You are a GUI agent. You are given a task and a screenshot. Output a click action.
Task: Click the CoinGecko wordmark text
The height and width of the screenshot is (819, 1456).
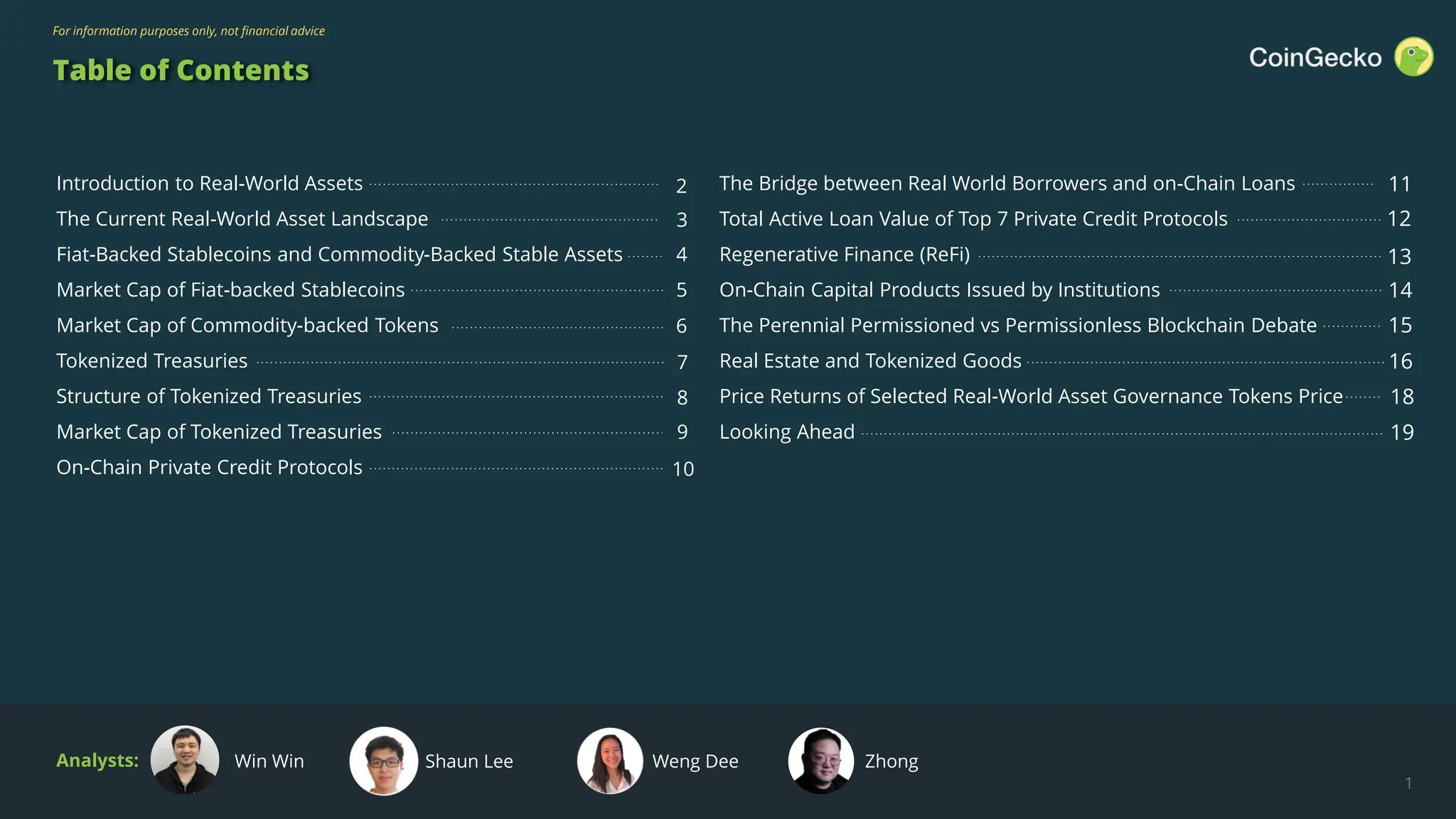pos(1315,58)
